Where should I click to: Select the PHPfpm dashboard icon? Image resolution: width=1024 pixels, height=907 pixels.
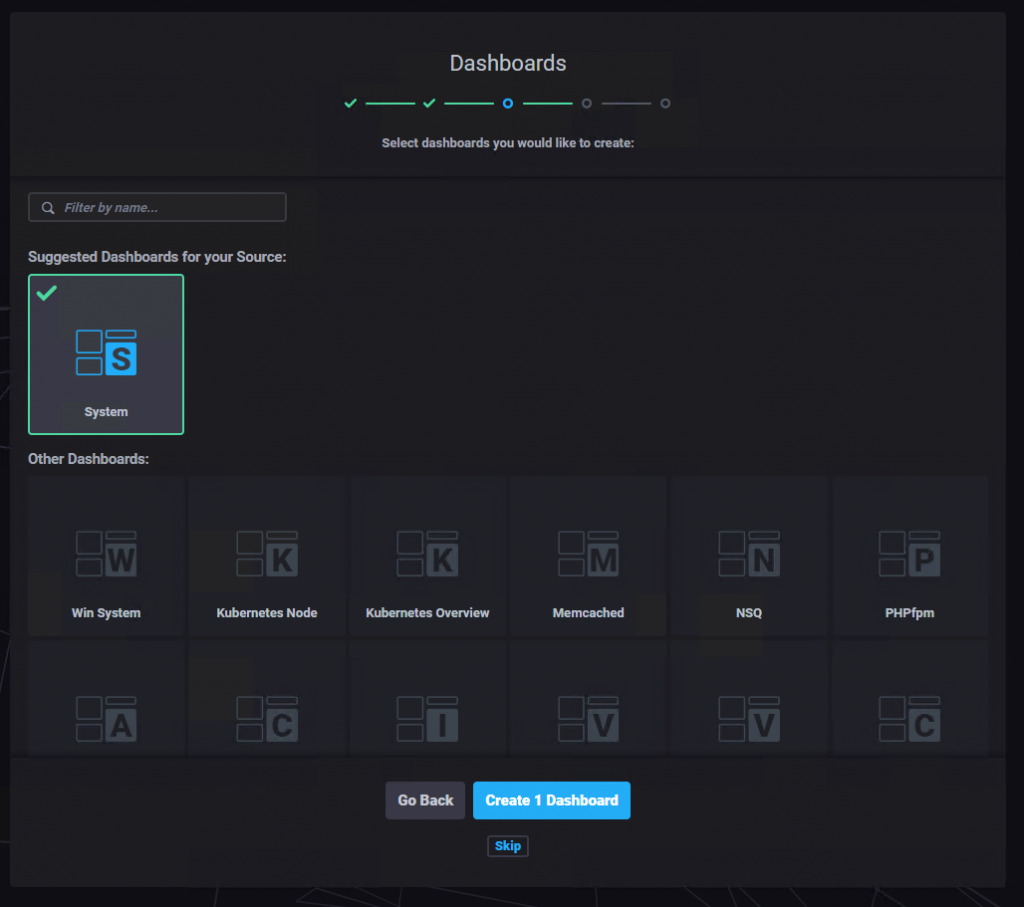(909, 554)
